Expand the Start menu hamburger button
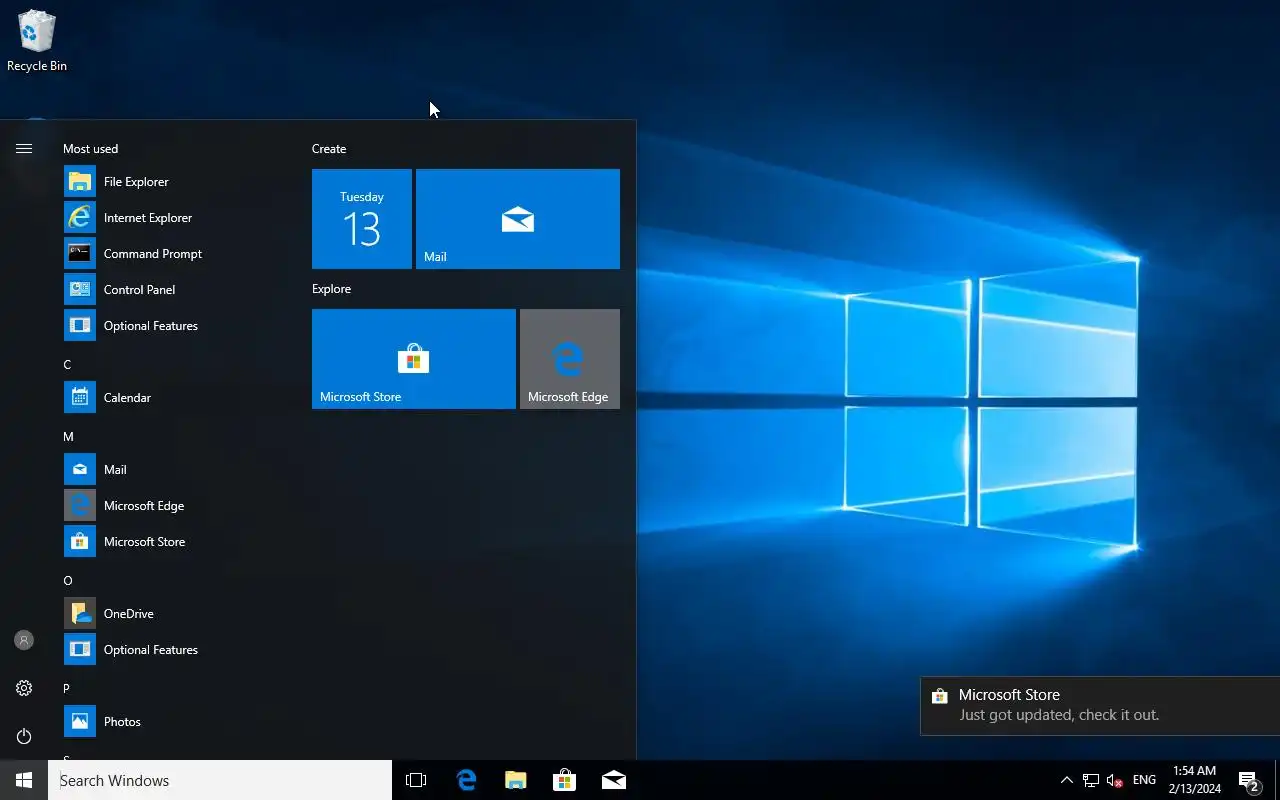 click(24, 148)
